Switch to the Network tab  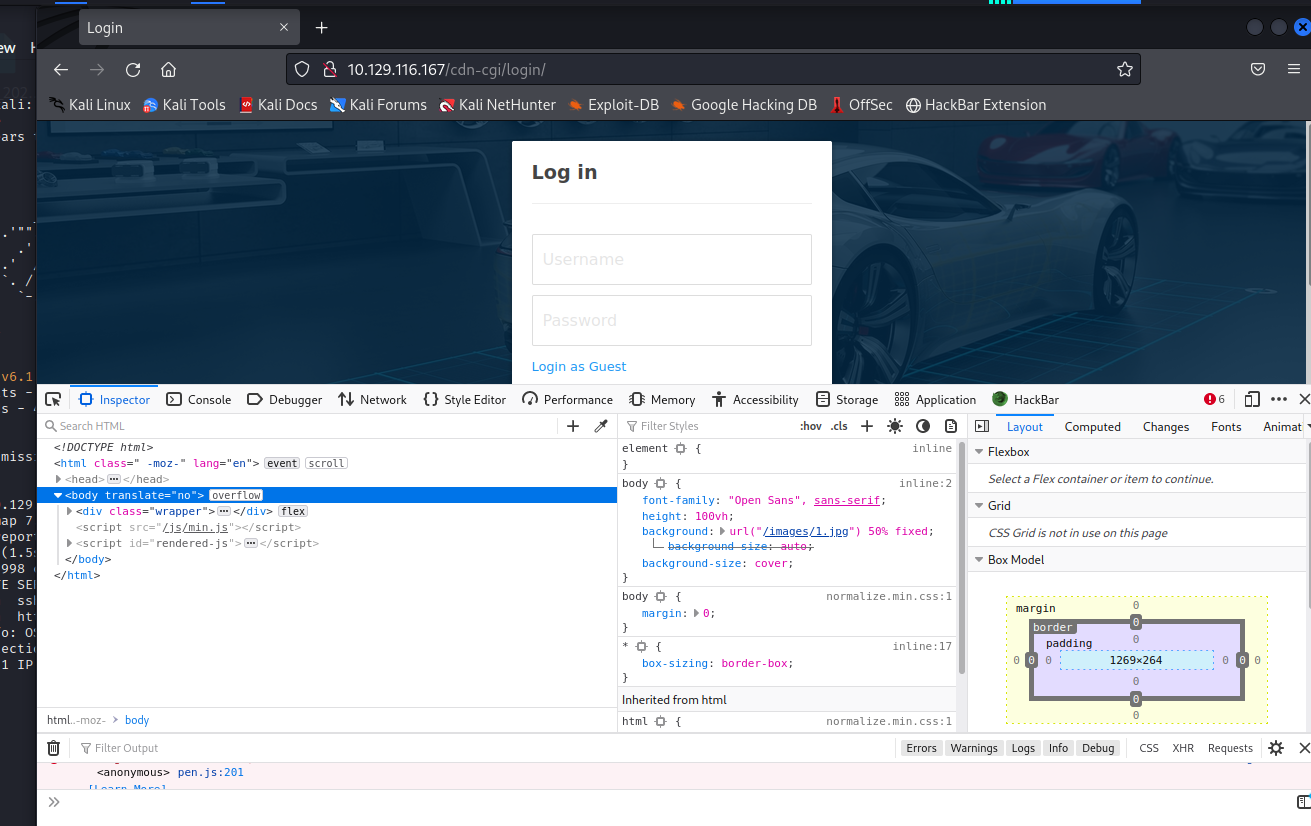(x=372, y=399)
